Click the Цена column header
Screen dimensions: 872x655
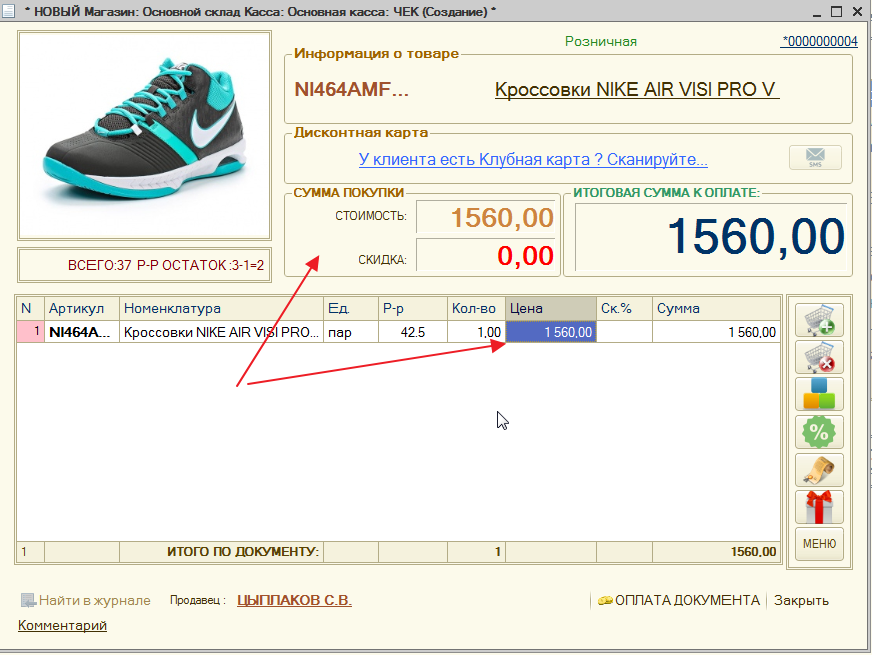click(x=551, y=309)
